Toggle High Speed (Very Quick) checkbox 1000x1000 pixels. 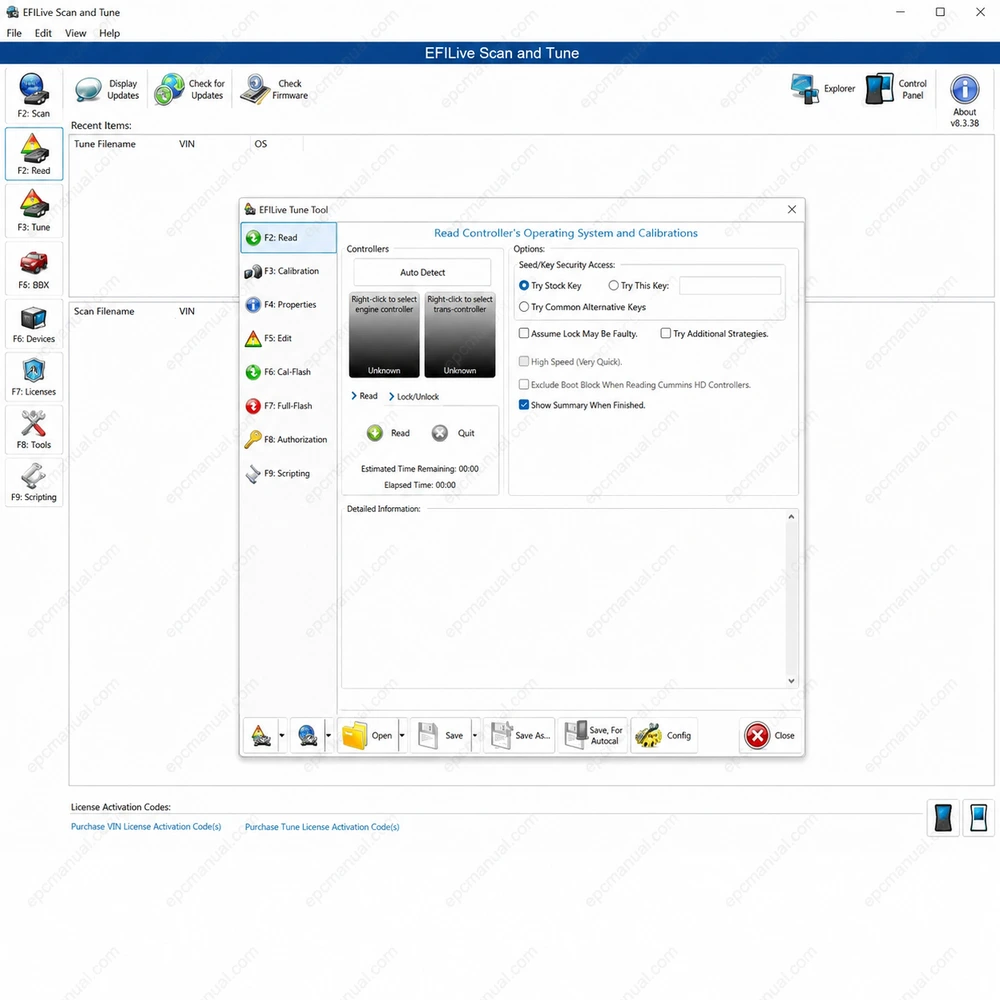coord(524,361)
